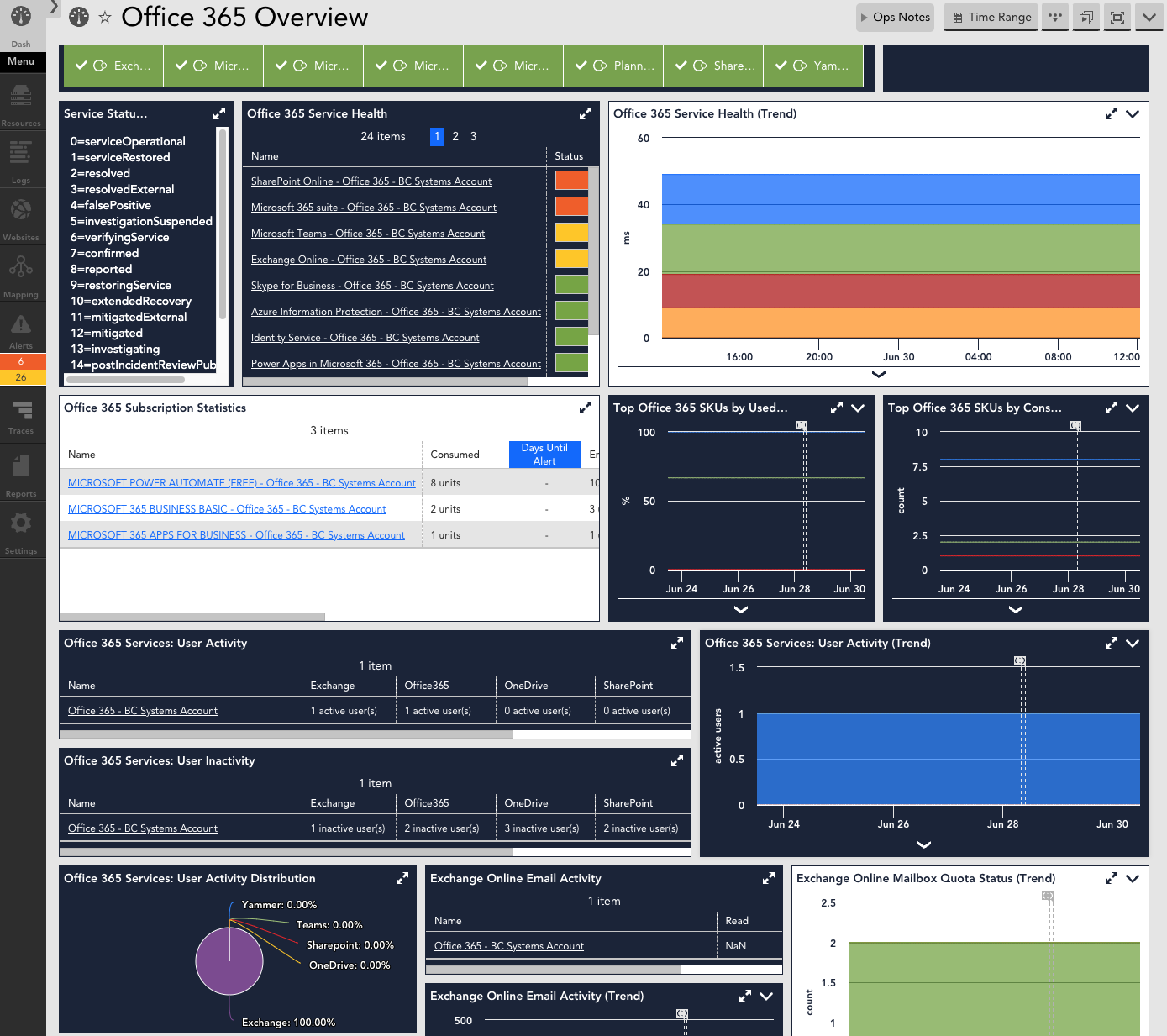Image resolution: width=1167 pixels, height=1036 pixels.
Task: Open MICROSOFT 365 BUSINESS BASIC link
Action: 227,509
